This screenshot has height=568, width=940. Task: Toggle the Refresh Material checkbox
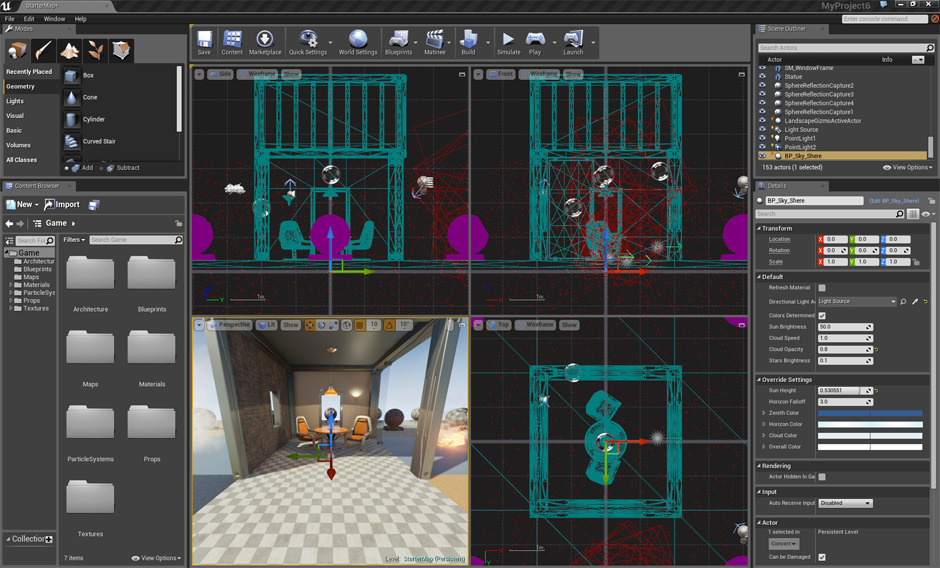[822, 288]
